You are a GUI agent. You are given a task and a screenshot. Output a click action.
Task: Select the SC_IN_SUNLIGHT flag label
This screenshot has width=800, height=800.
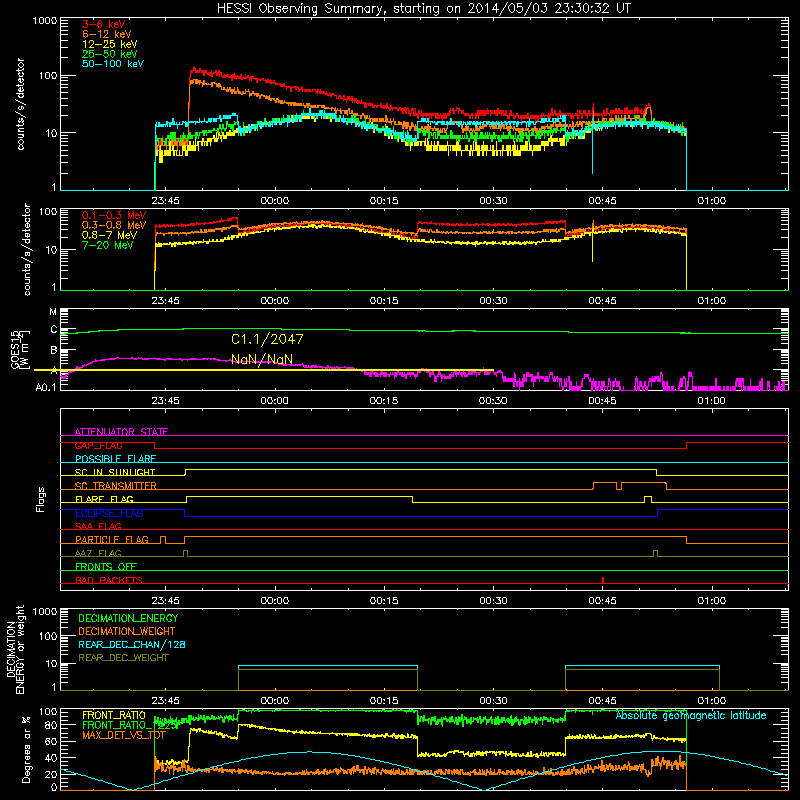point(115,472)
